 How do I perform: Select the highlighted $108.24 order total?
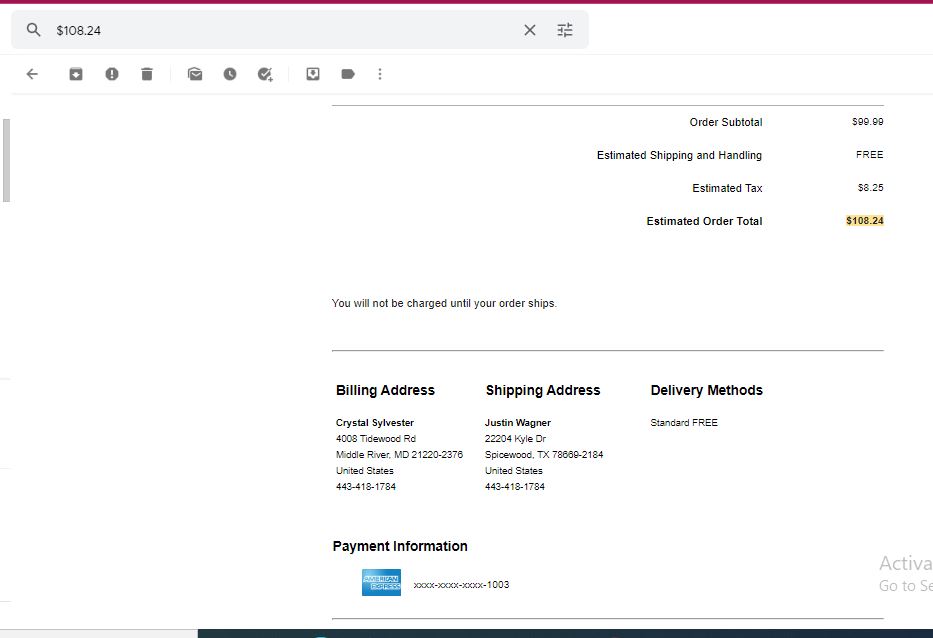pyautogui.click(x=865, y=221)
